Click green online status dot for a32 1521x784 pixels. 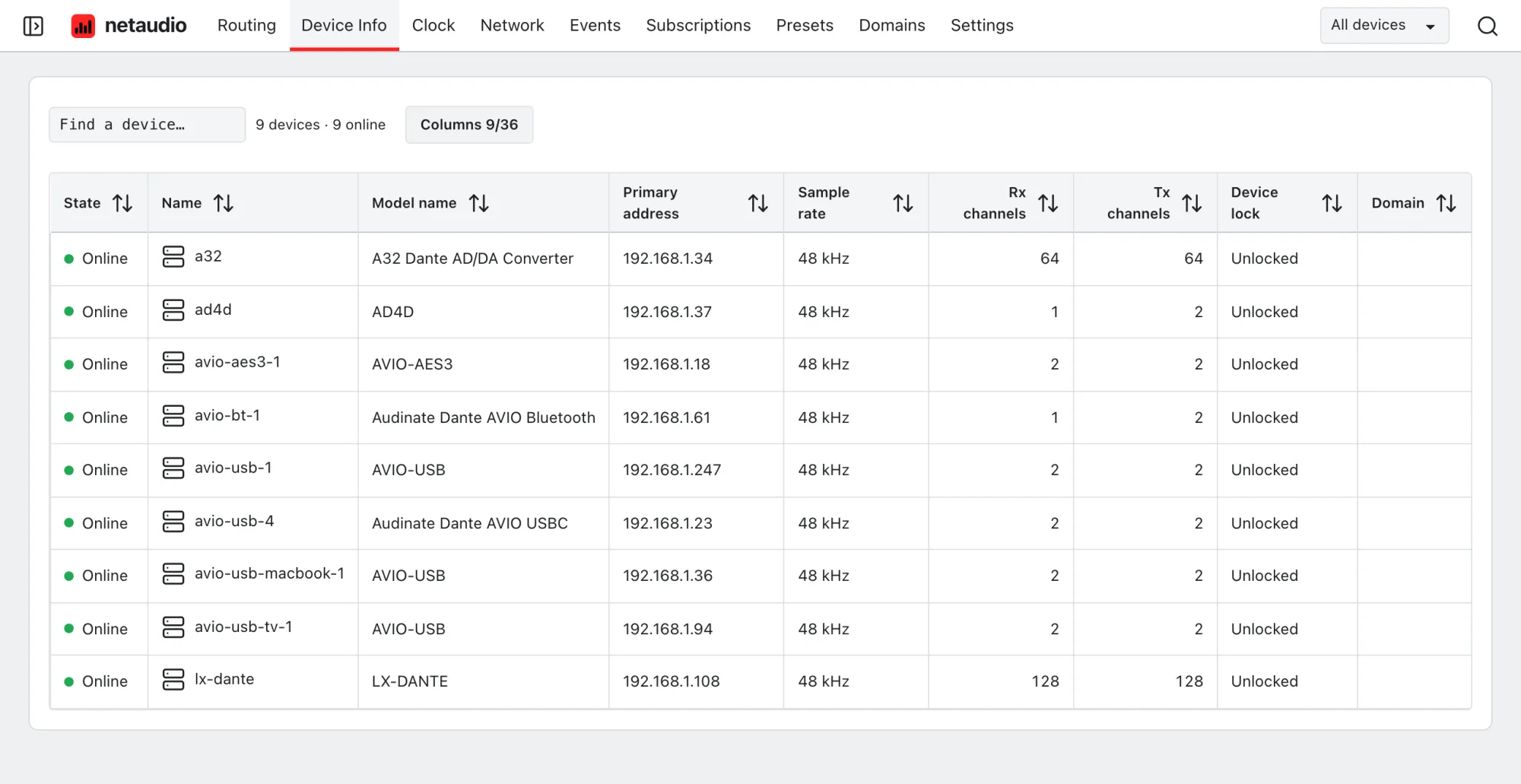(69, 259)
